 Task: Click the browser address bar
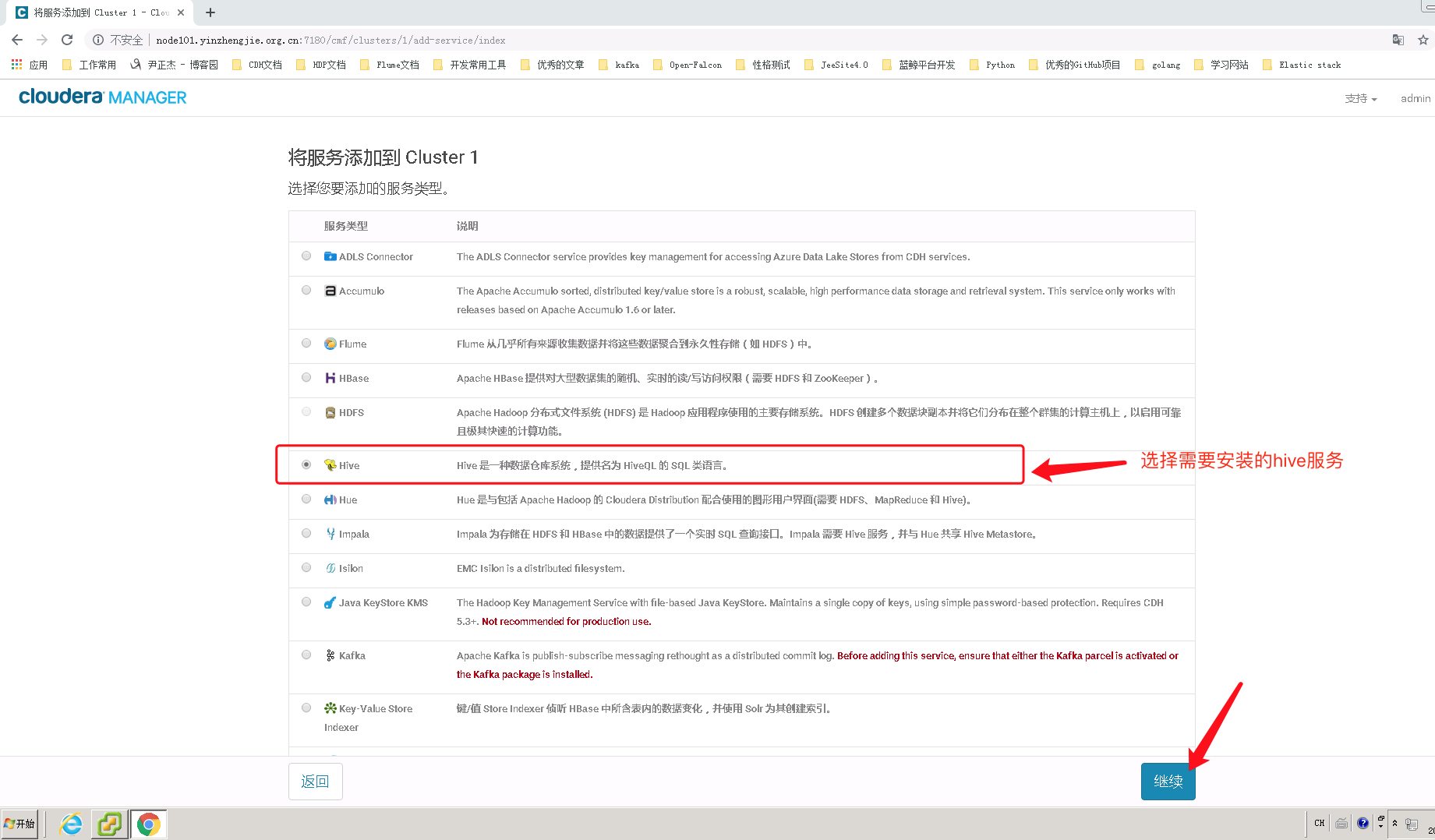pyautogui.click(x=546, y=40)
